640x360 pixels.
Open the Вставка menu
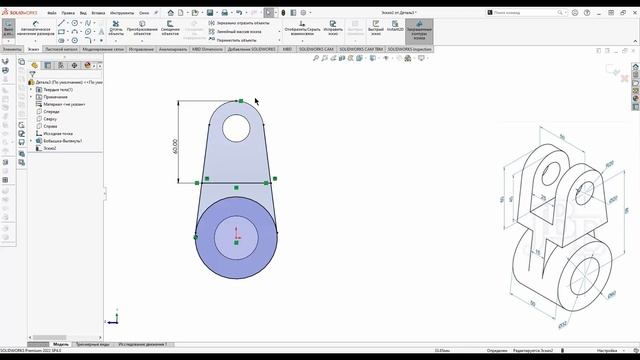pos(98,13)
